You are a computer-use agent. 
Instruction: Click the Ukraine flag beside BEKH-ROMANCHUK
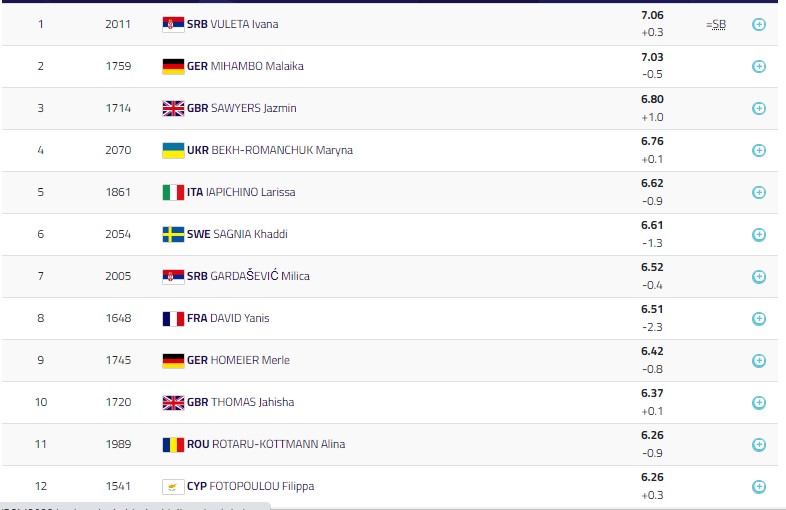172,150
